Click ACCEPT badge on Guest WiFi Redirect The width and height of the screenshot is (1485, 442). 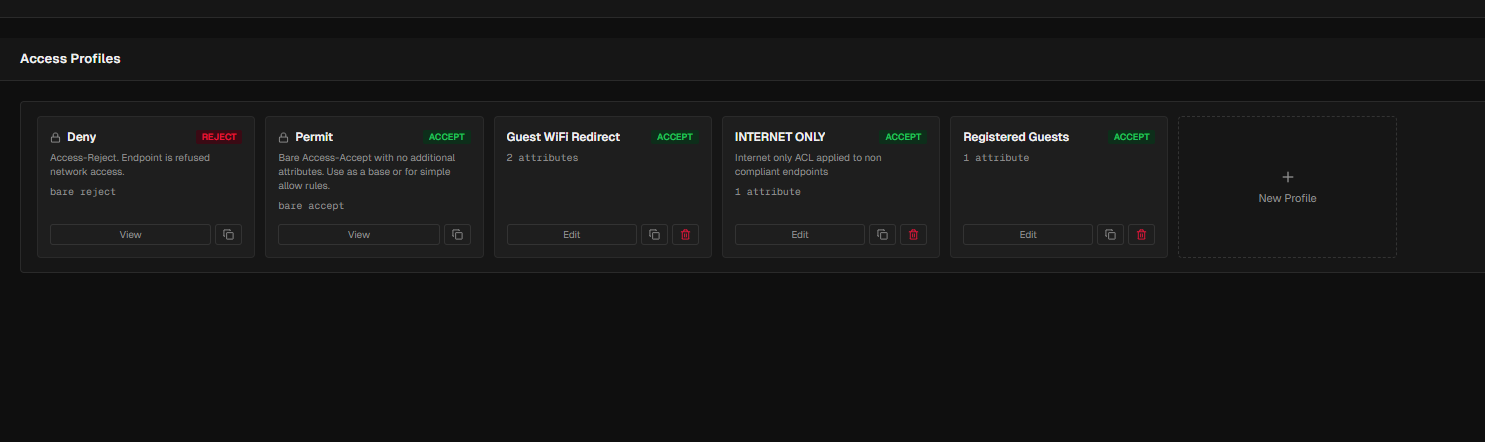click(675, 137)
